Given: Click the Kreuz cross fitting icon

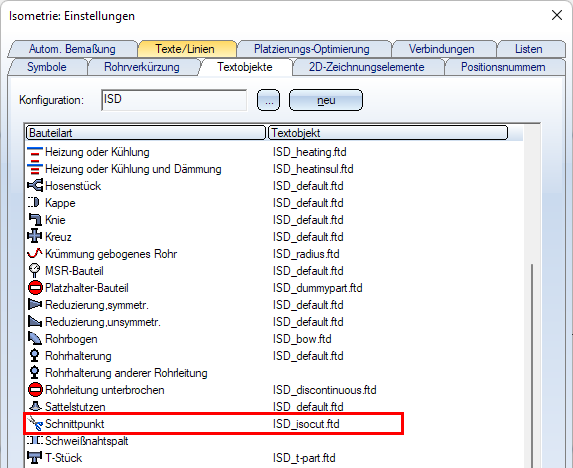Looking at the screenshot, I should click(35, 237).
